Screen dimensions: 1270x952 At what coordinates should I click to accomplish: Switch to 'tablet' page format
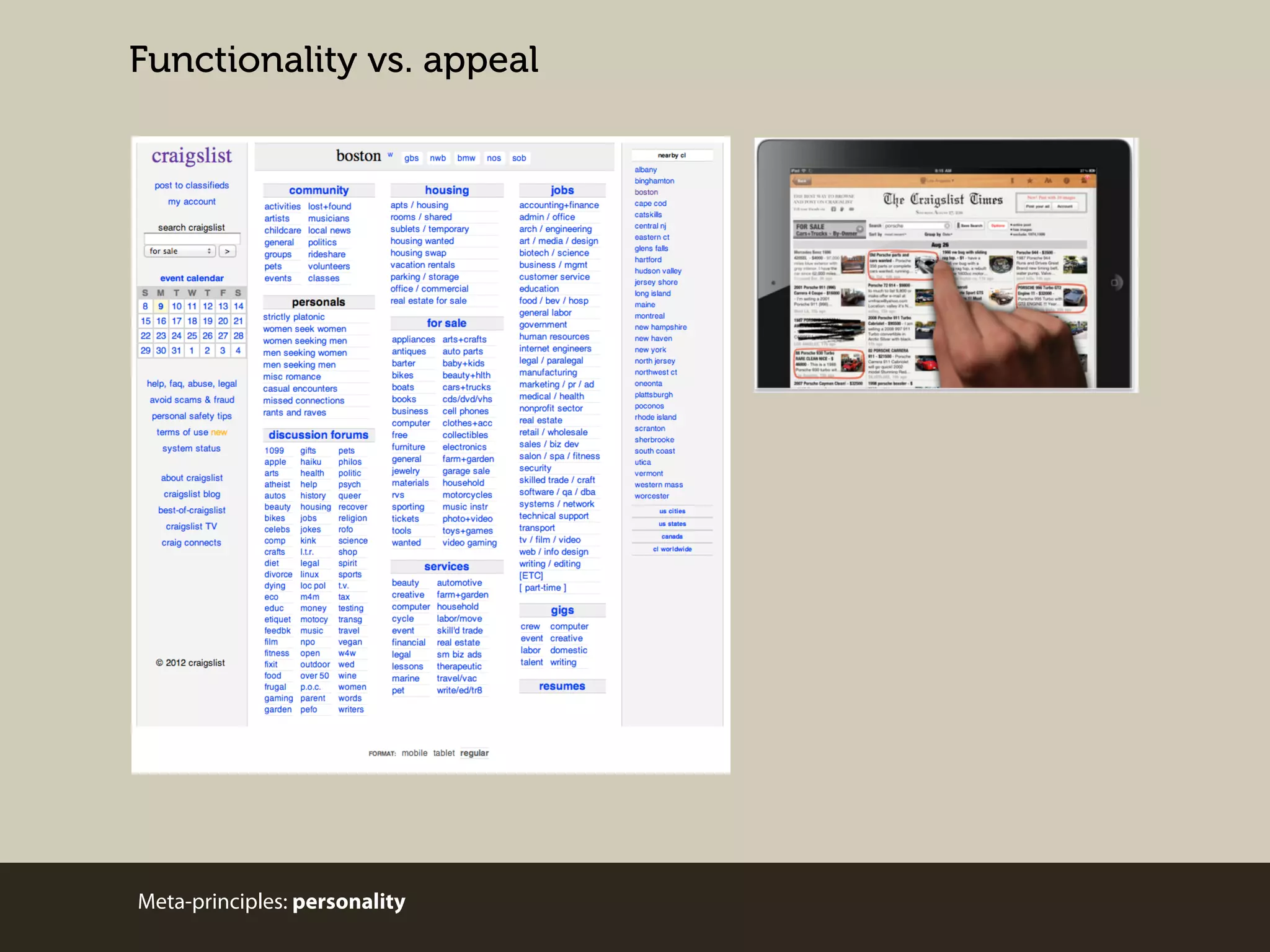pos(443,753)
